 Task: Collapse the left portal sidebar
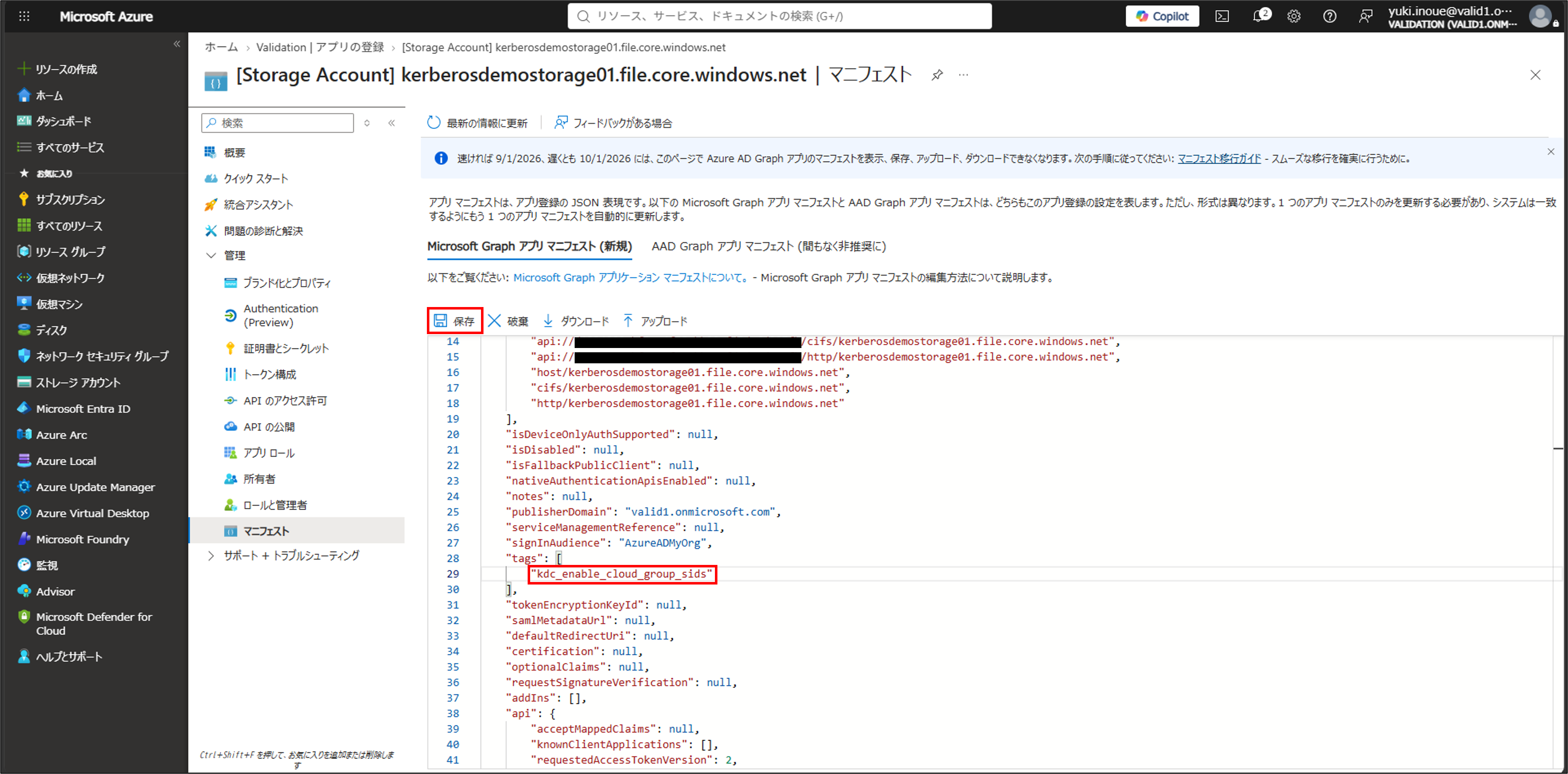coord(177,44)
